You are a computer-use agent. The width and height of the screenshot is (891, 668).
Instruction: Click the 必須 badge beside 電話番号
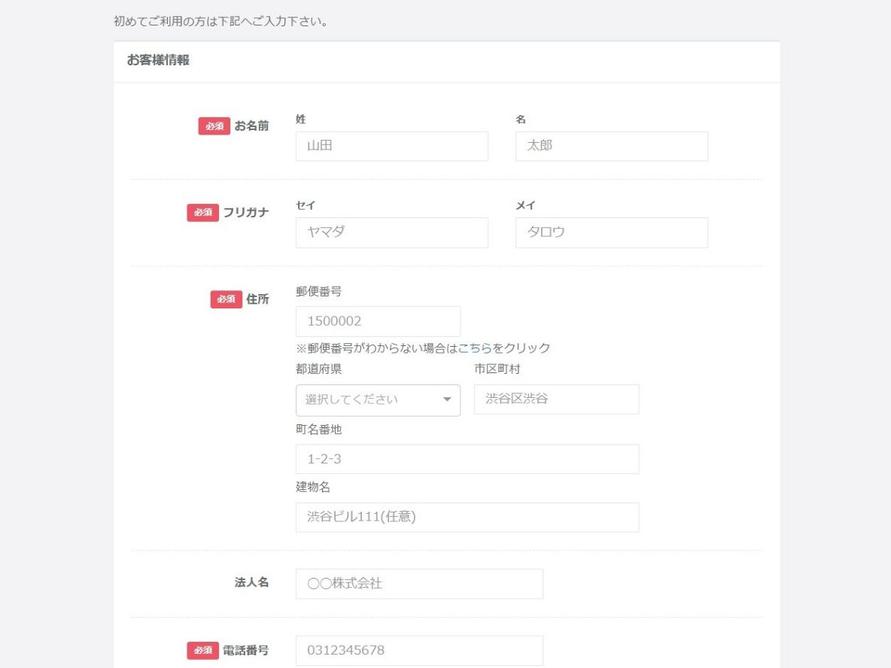(x=202, y=650)
